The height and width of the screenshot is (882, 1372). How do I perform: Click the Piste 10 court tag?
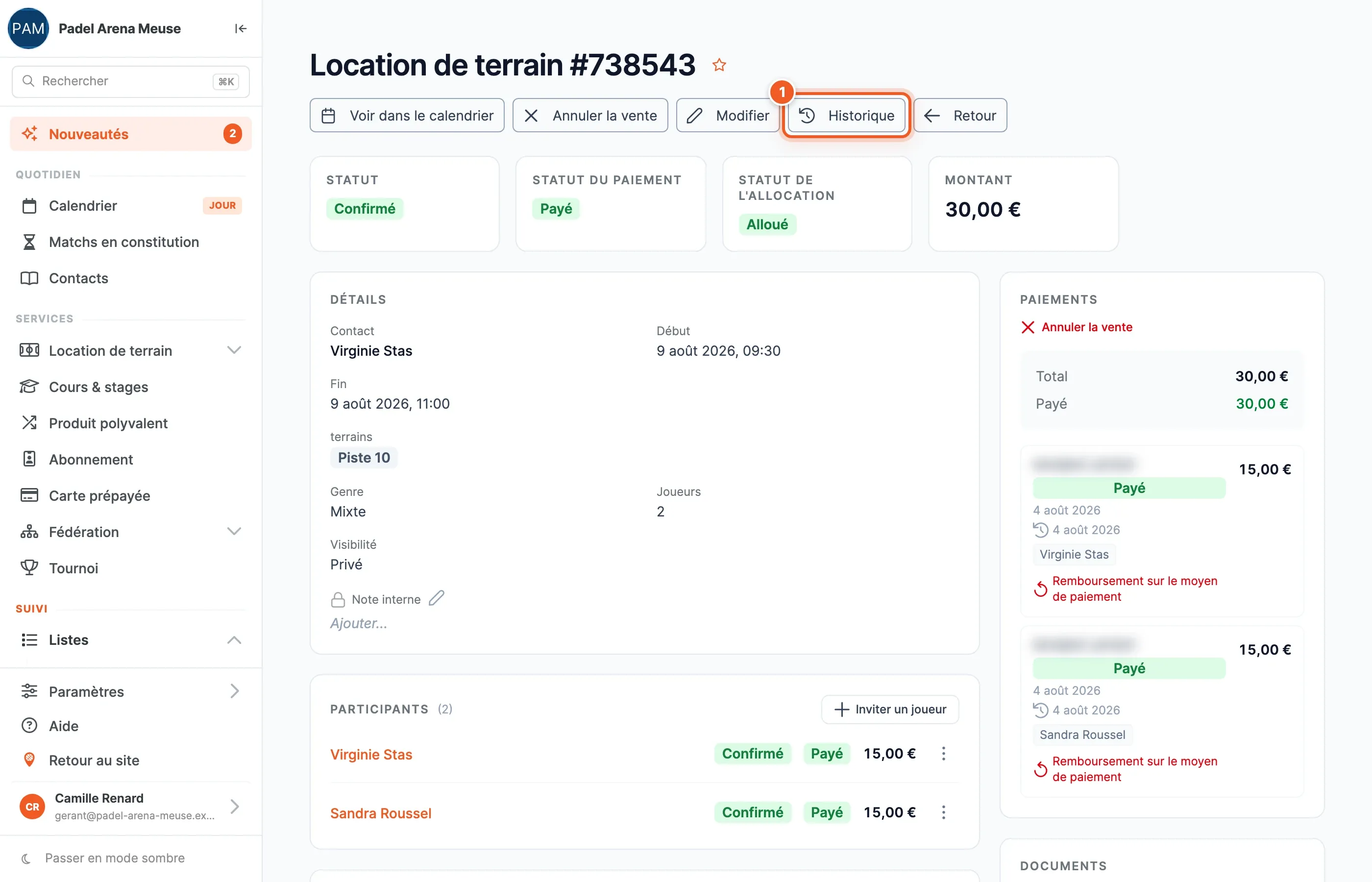click(364, 458)
